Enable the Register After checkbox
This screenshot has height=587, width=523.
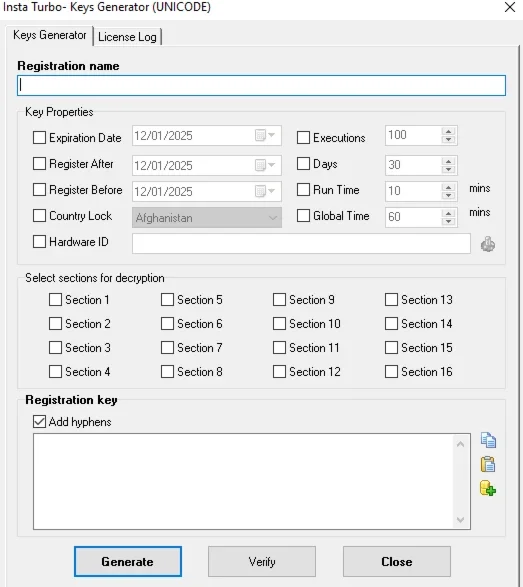[x=39, y=164]
